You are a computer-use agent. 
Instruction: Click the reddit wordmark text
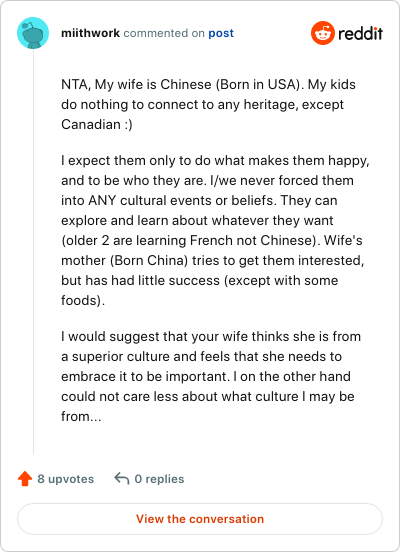[x=360, y=34]
